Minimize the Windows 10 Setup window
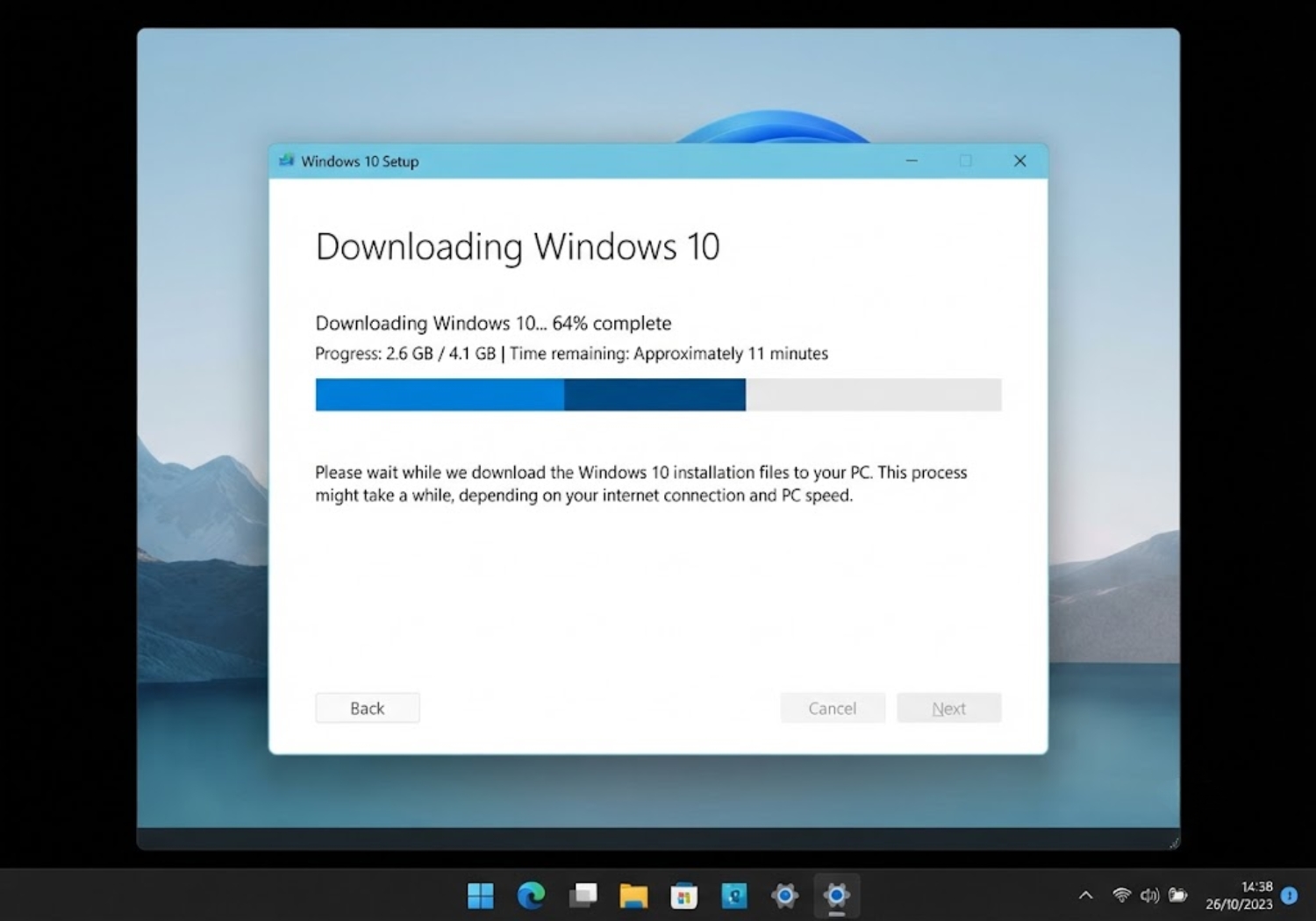Screen dimensions: 1316x921 click(x=912, y=161)
